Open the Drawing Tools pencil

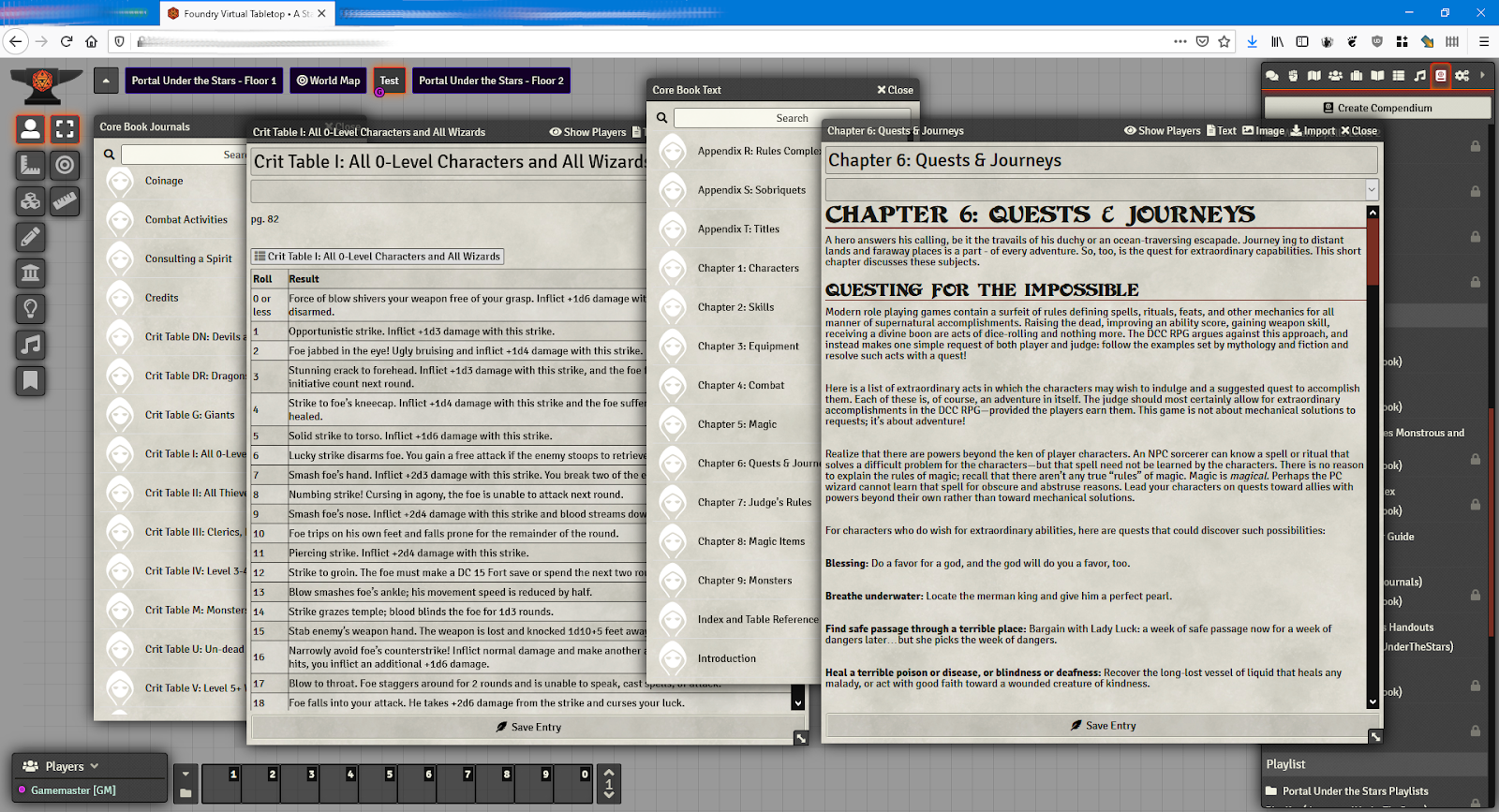[x=30, y=237]
